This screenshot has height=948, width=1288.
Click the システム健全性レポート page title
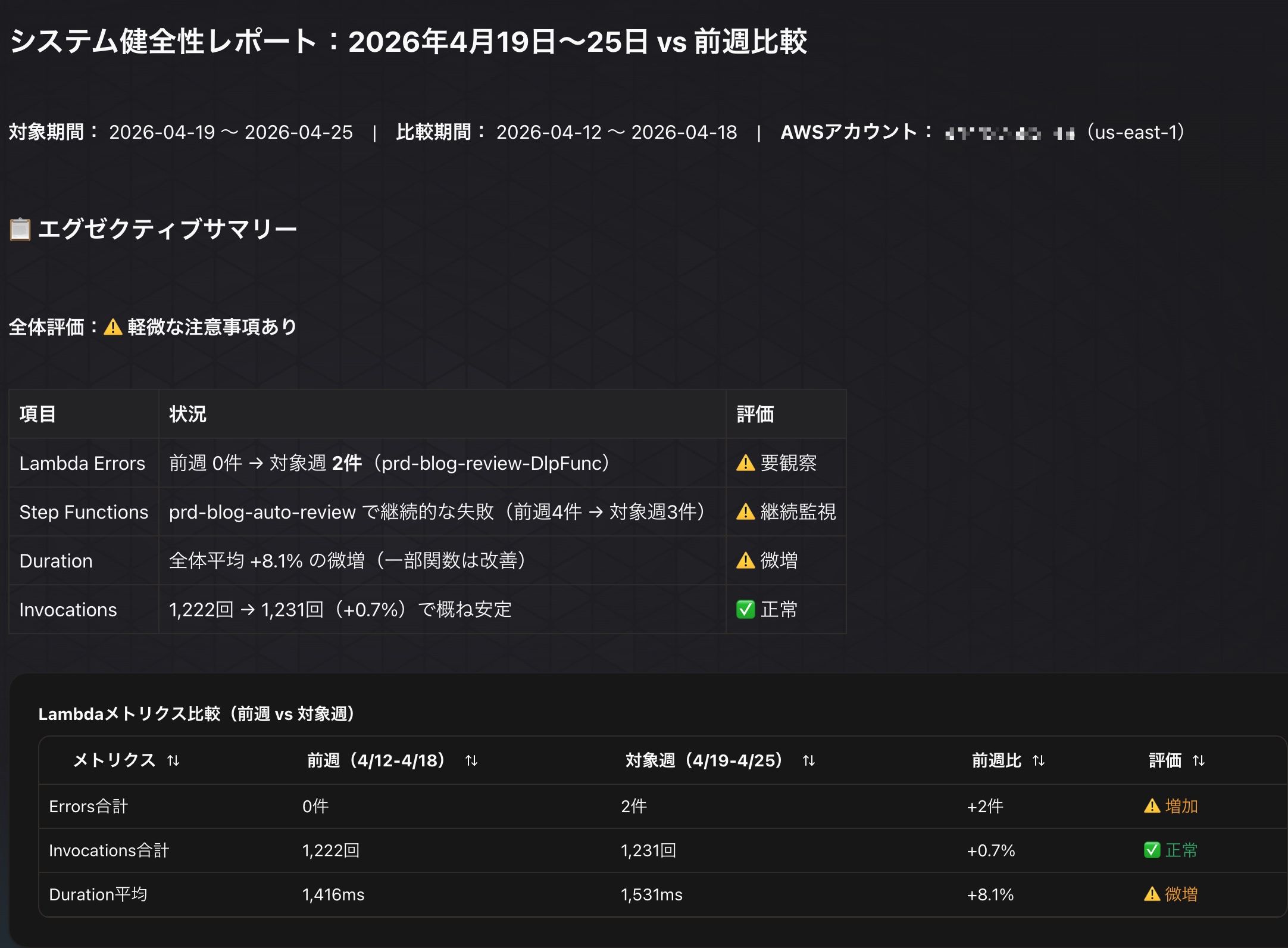coord(408,42)
